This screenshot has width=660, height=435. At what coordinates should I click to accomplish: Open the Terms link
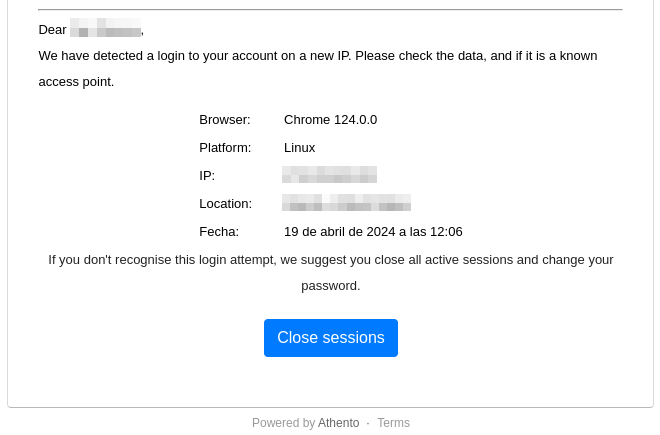tap(393, 423)
